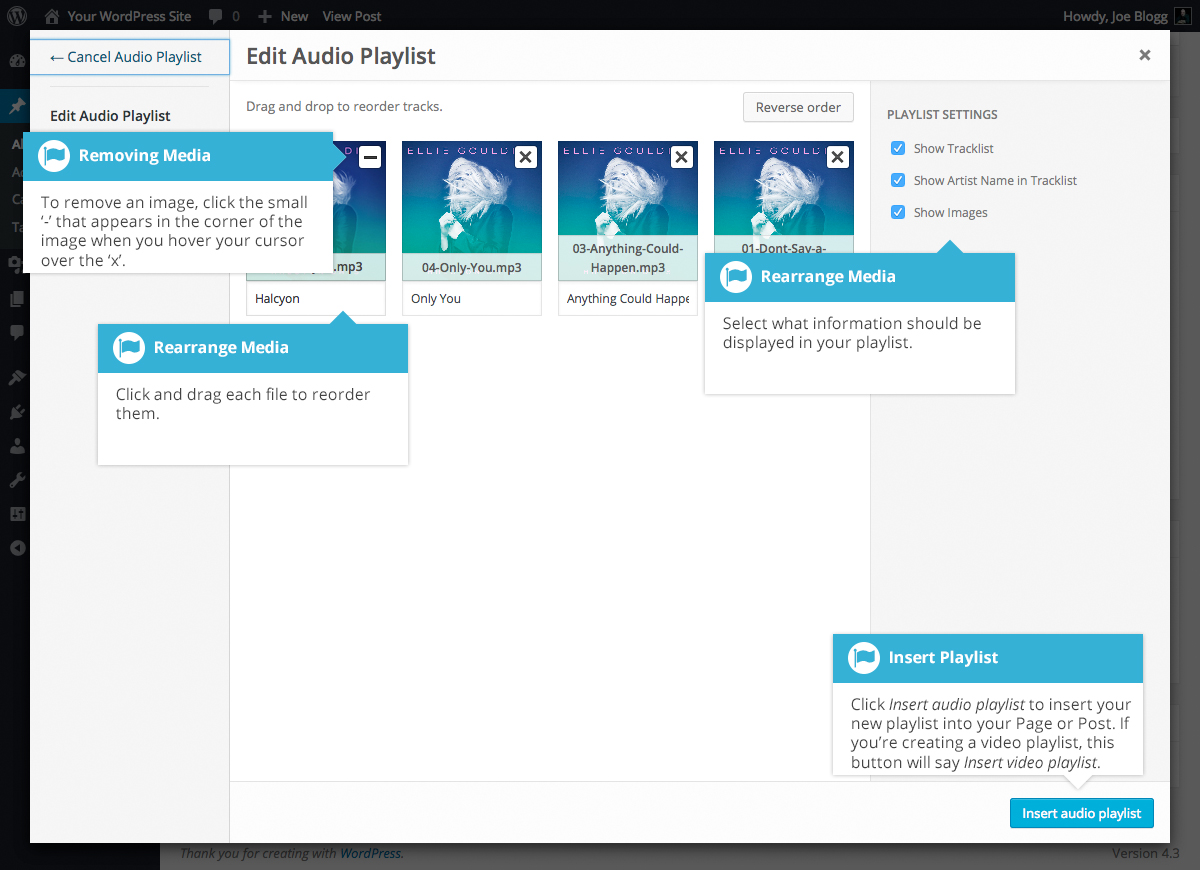Disable the Show Images checkbox

(x=898, y=212)
